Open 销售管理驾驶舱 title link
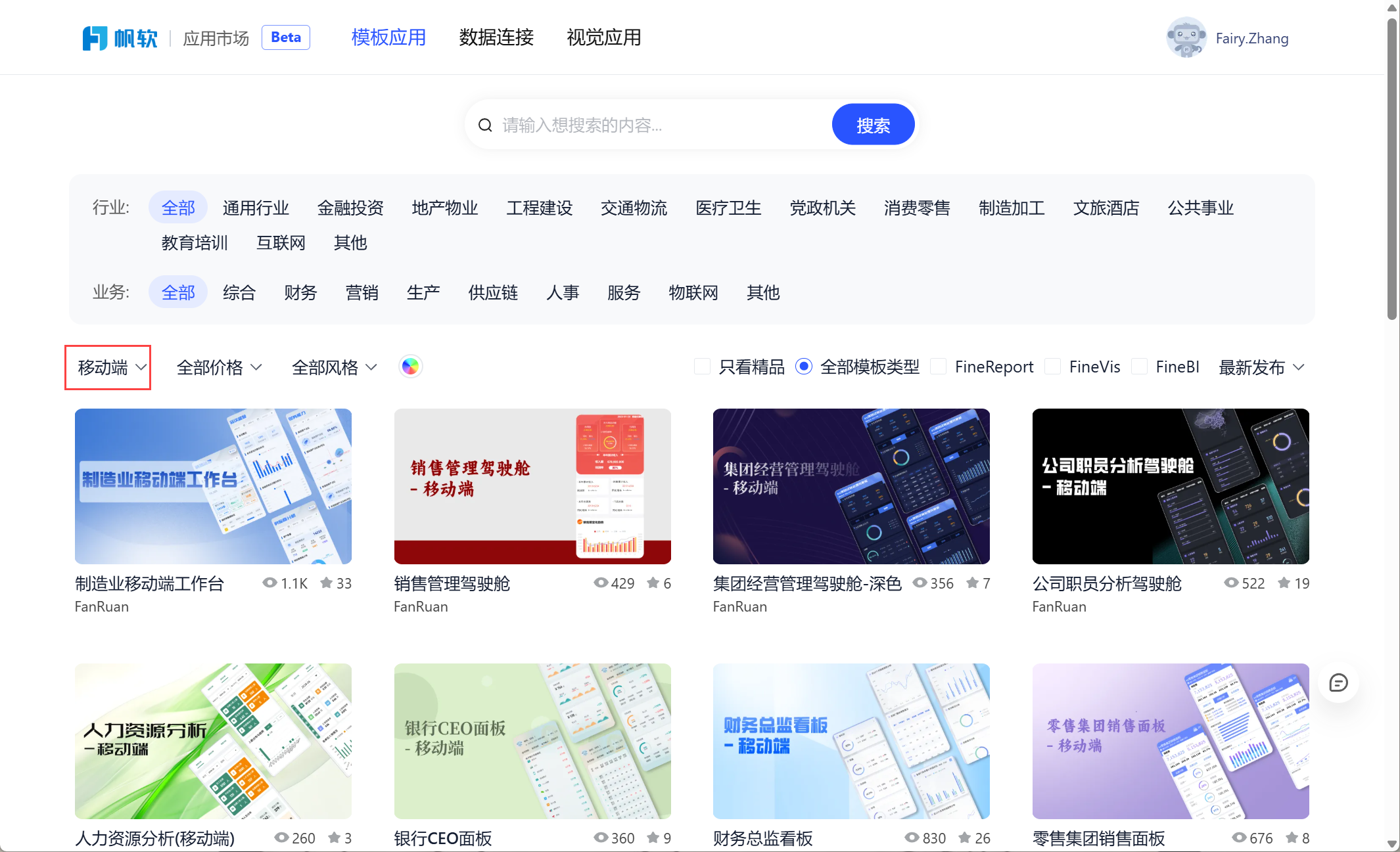Image resolution: width=1400 pixels, height=852 pixels. coord(452,583)
